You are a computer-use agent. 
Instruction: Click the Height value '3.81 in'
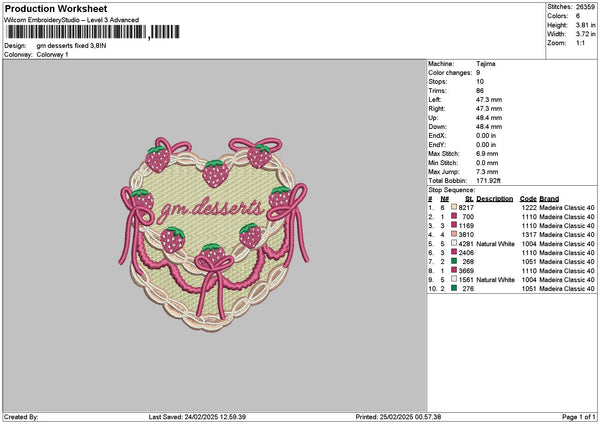click(585, 25)
